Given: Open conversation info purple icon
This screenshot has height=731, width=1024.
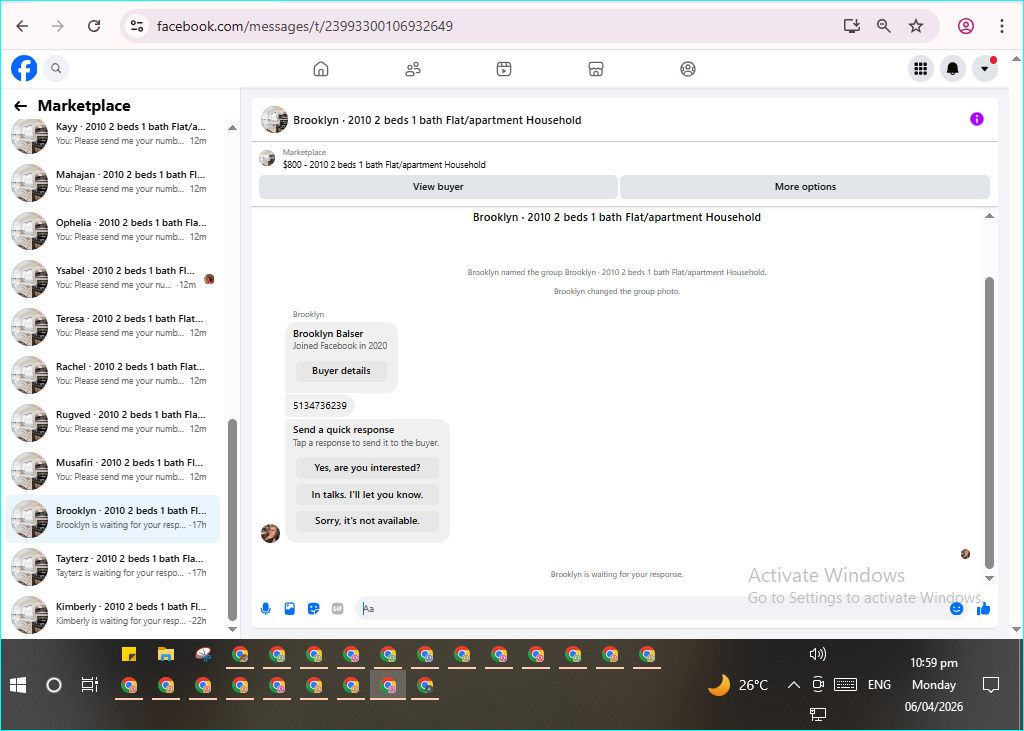Looking at the screenshot, I should click(x=977, y=119).
